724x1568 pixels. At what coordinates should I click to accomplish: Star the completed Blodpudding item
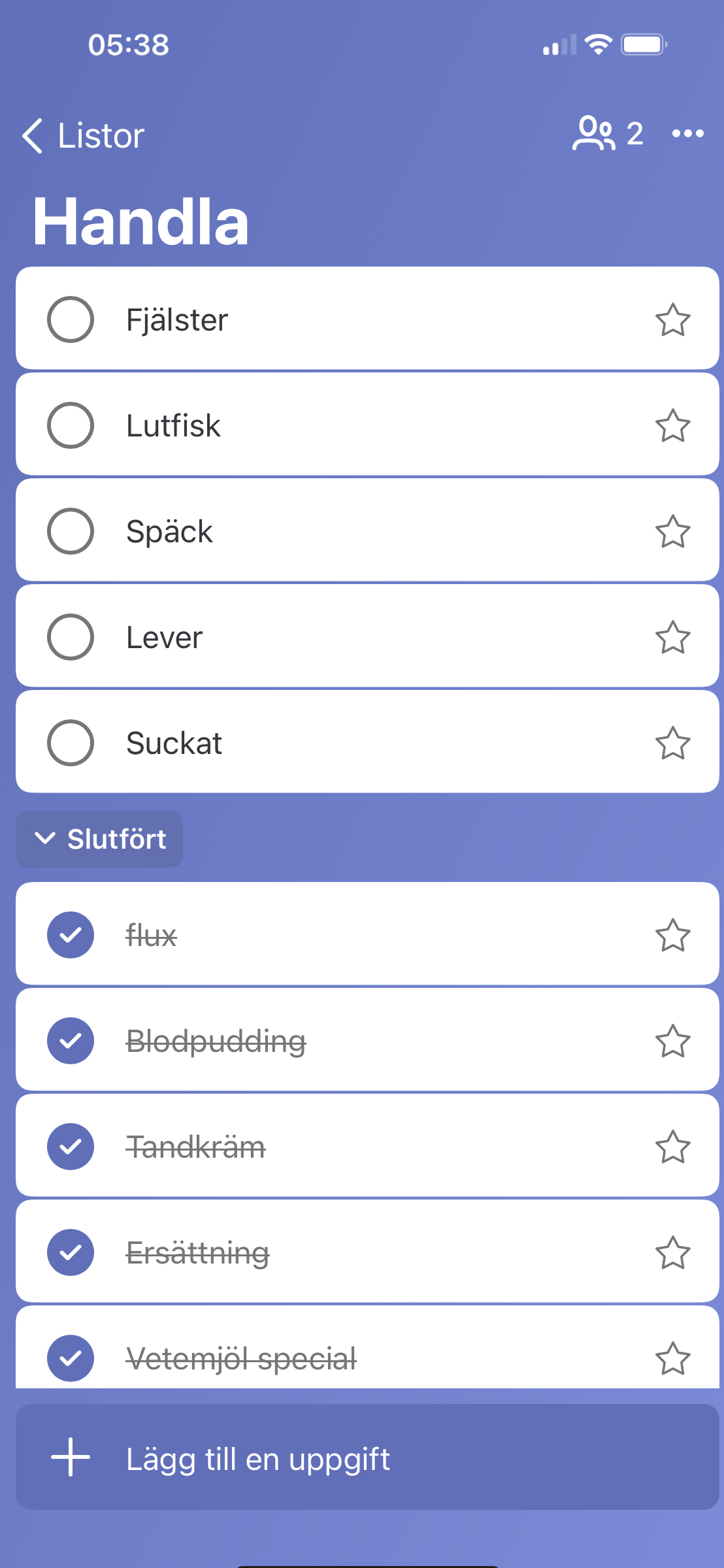tap(672, 1041)
